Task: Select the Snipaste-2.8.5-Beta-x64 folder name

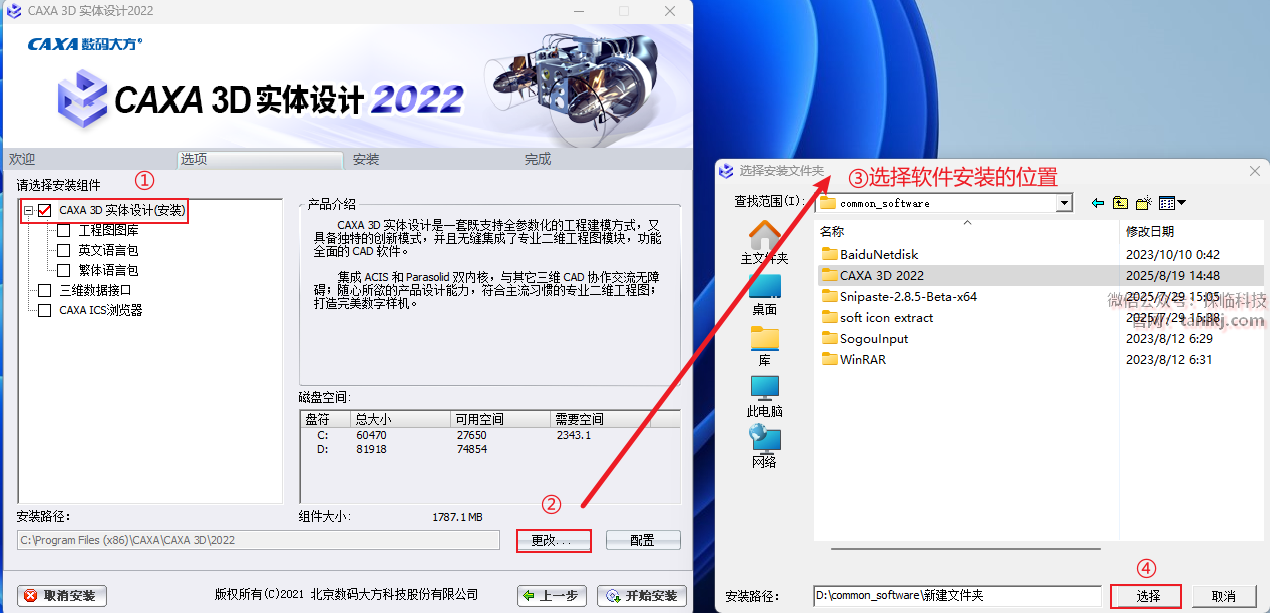Action: [908, 296]
